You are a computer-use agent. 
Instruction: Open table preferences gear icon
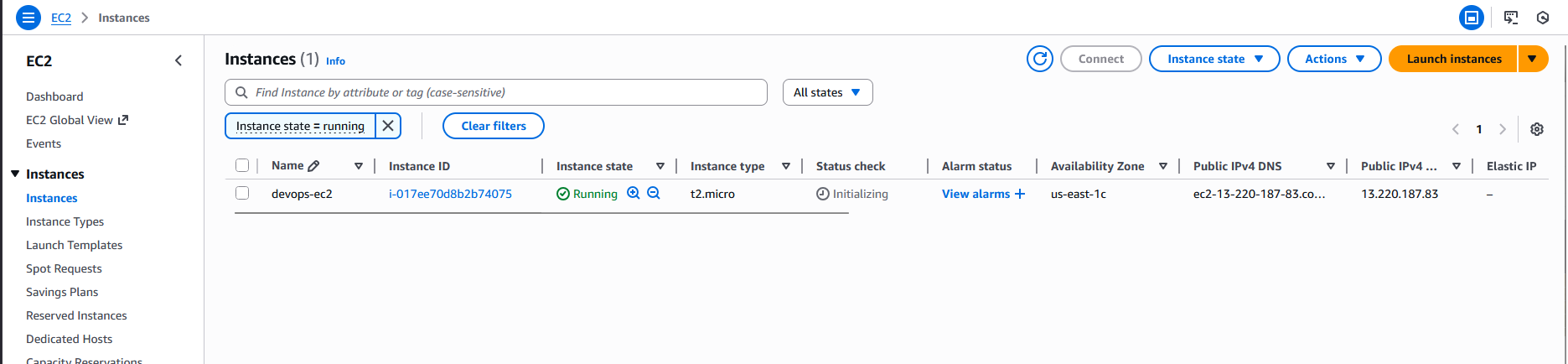tap(1537, 129)
